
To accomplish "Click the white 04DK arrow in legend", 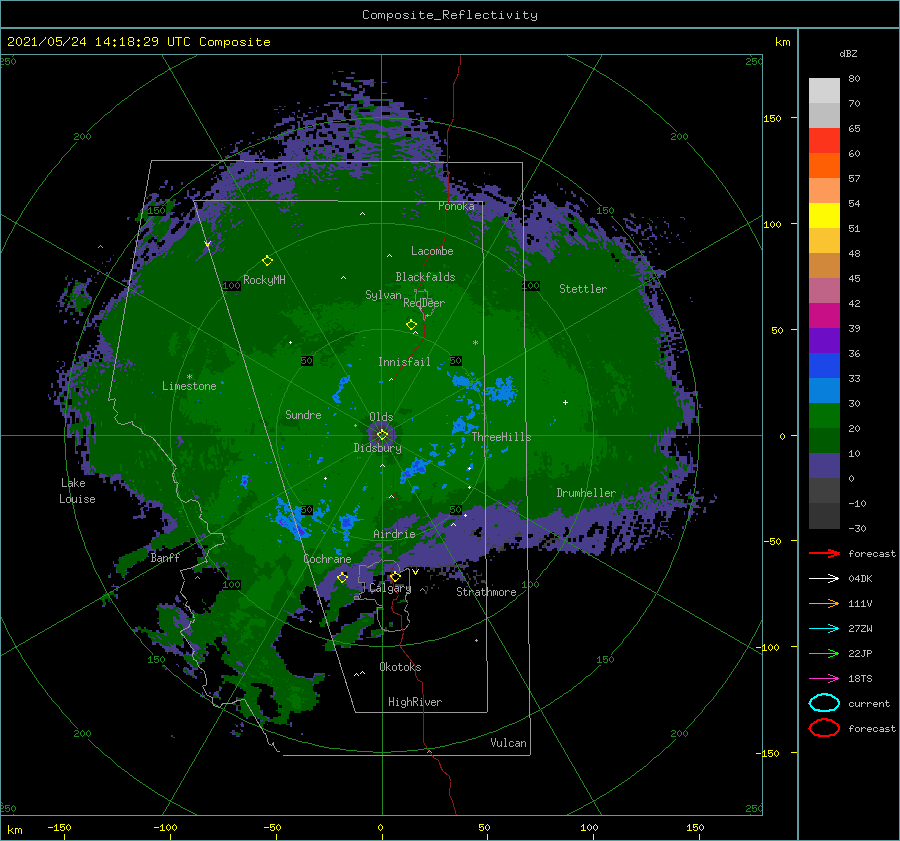I will click(824, 578).
